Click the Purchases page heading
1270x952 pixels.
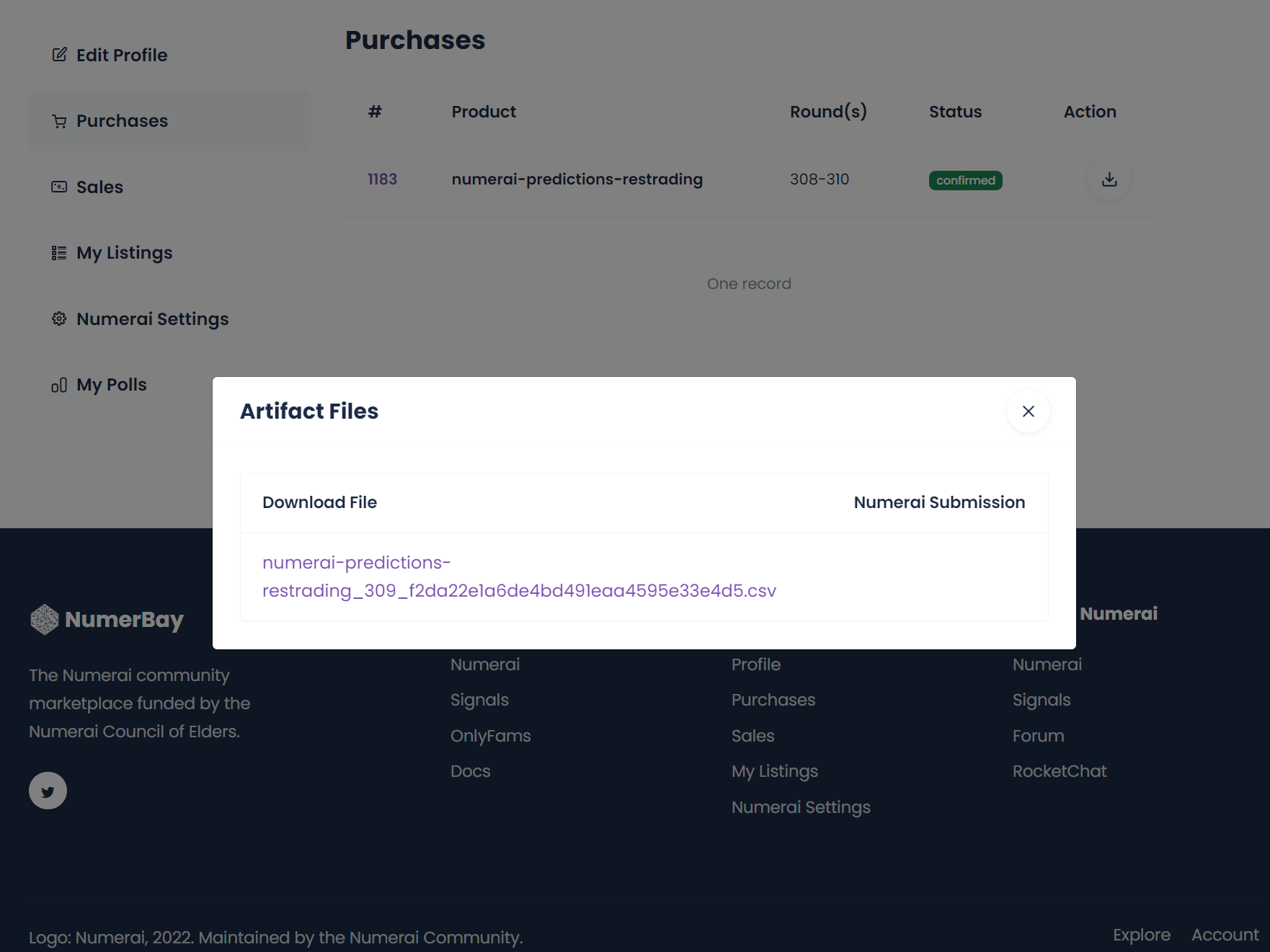click(x=415, y=40)
